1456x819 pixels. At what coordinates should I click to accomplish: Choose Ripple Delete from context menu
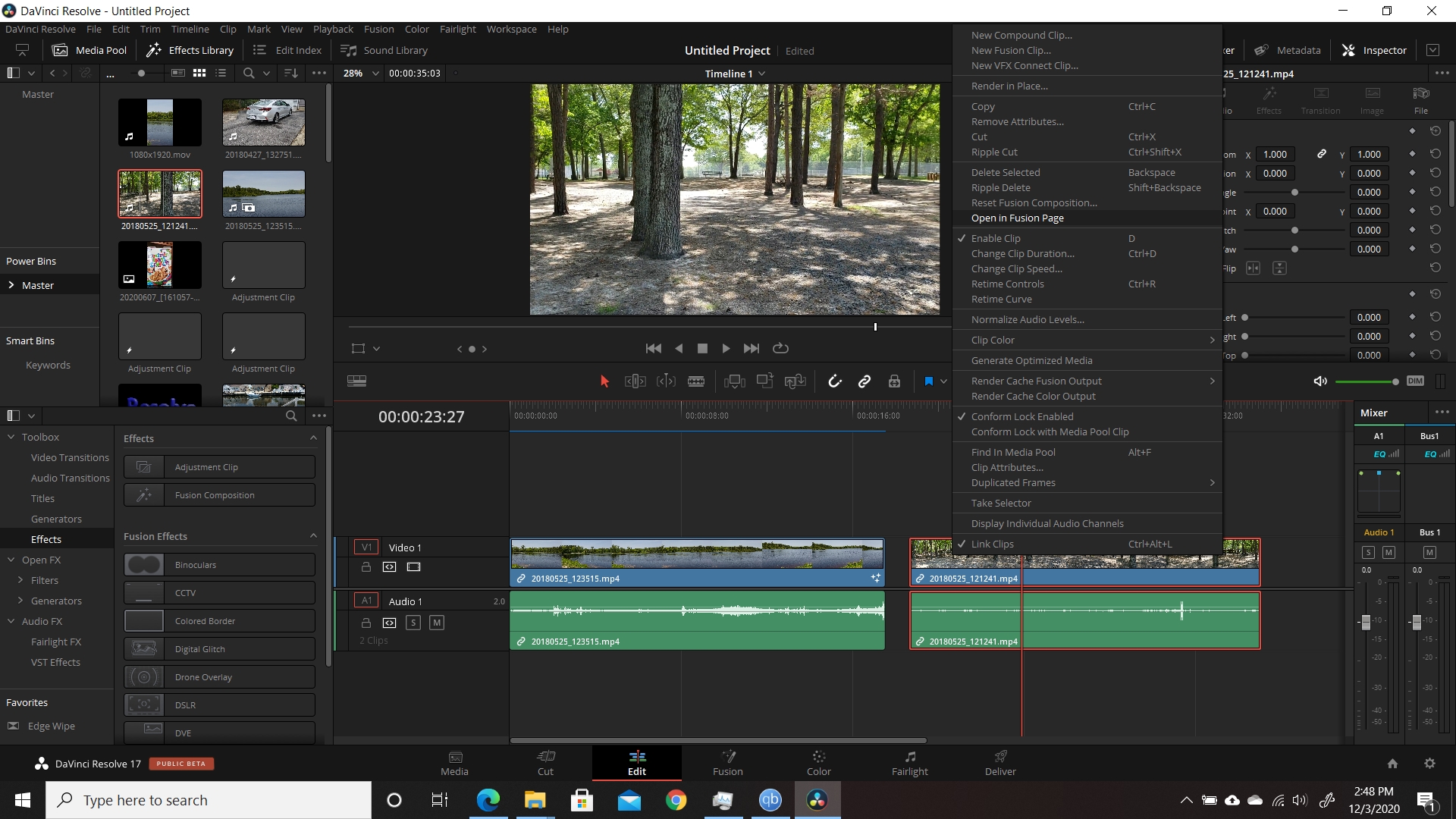point(1087,187)
